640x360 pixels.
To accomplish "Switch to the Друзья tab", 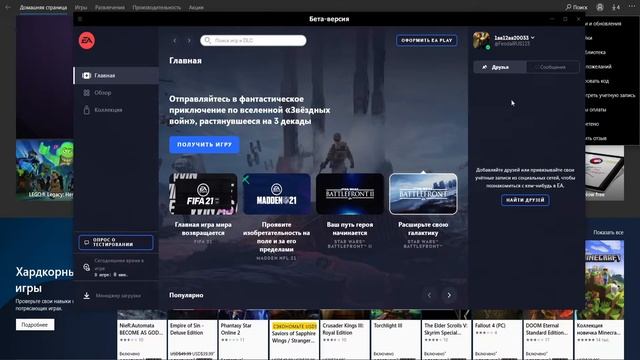I will pos(500,67).
